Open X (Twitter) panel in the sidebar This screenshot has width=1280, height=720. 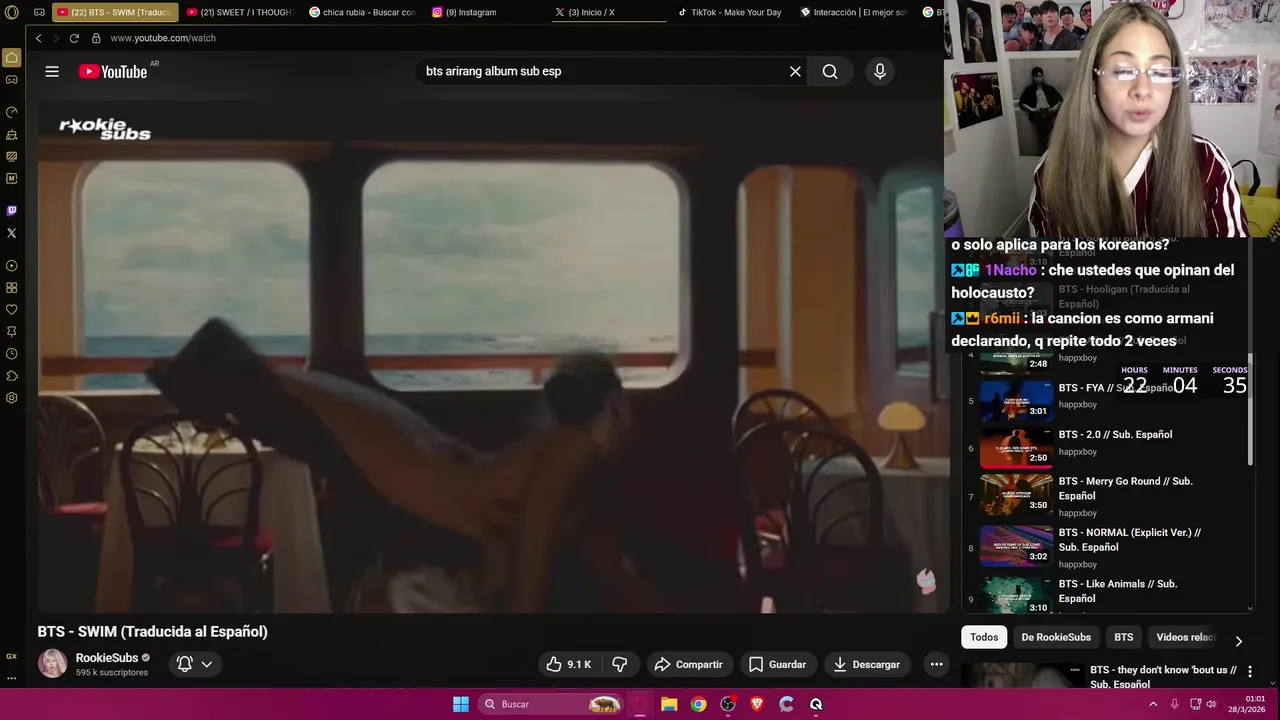(12, 233)
